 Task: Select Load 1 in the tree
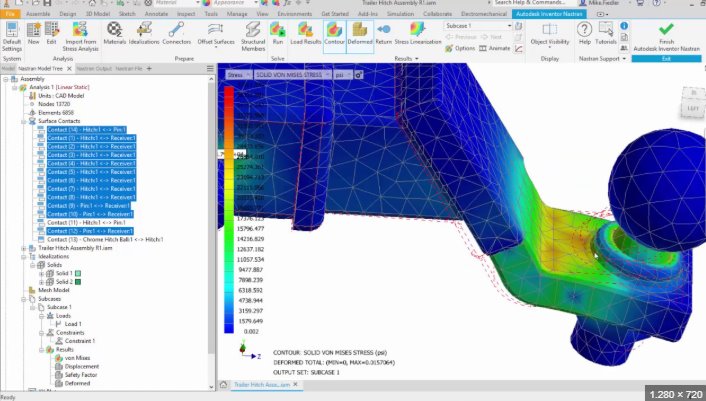click(72, 324)
